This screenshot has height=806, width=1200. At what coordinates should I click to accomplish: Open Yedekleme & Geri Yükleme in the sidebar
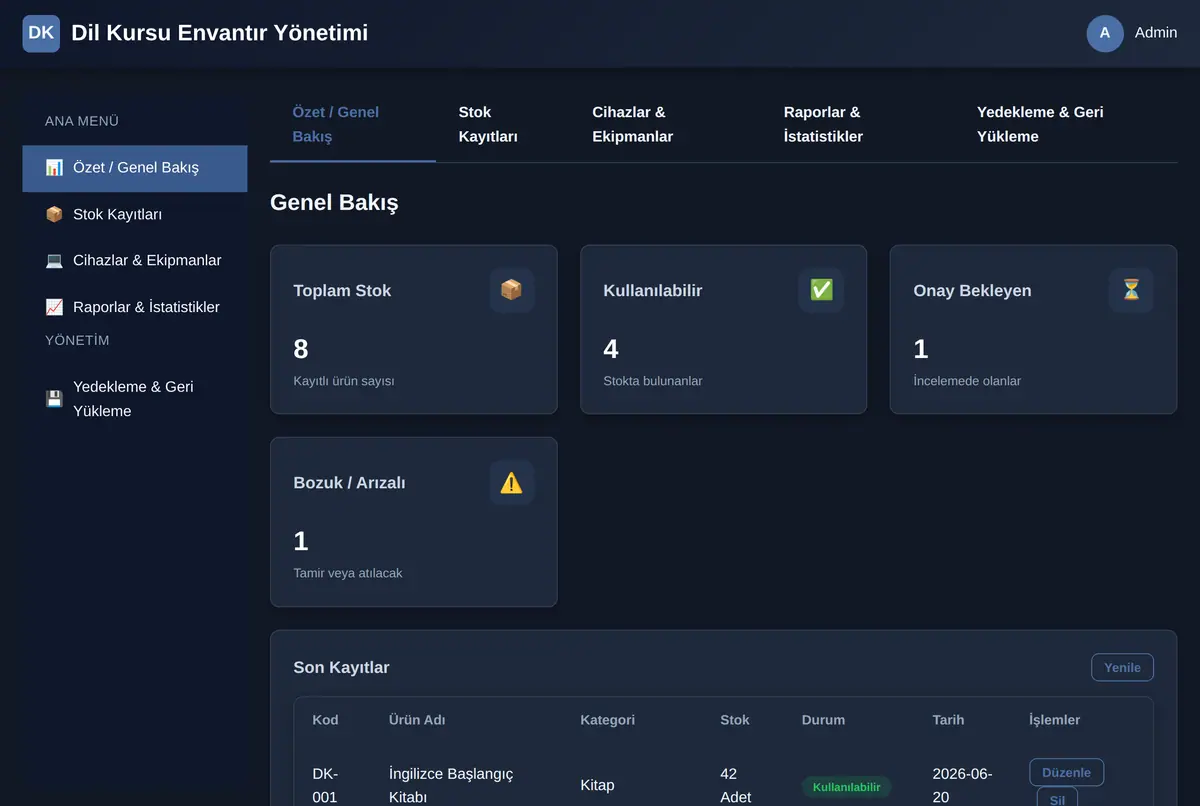135,399
